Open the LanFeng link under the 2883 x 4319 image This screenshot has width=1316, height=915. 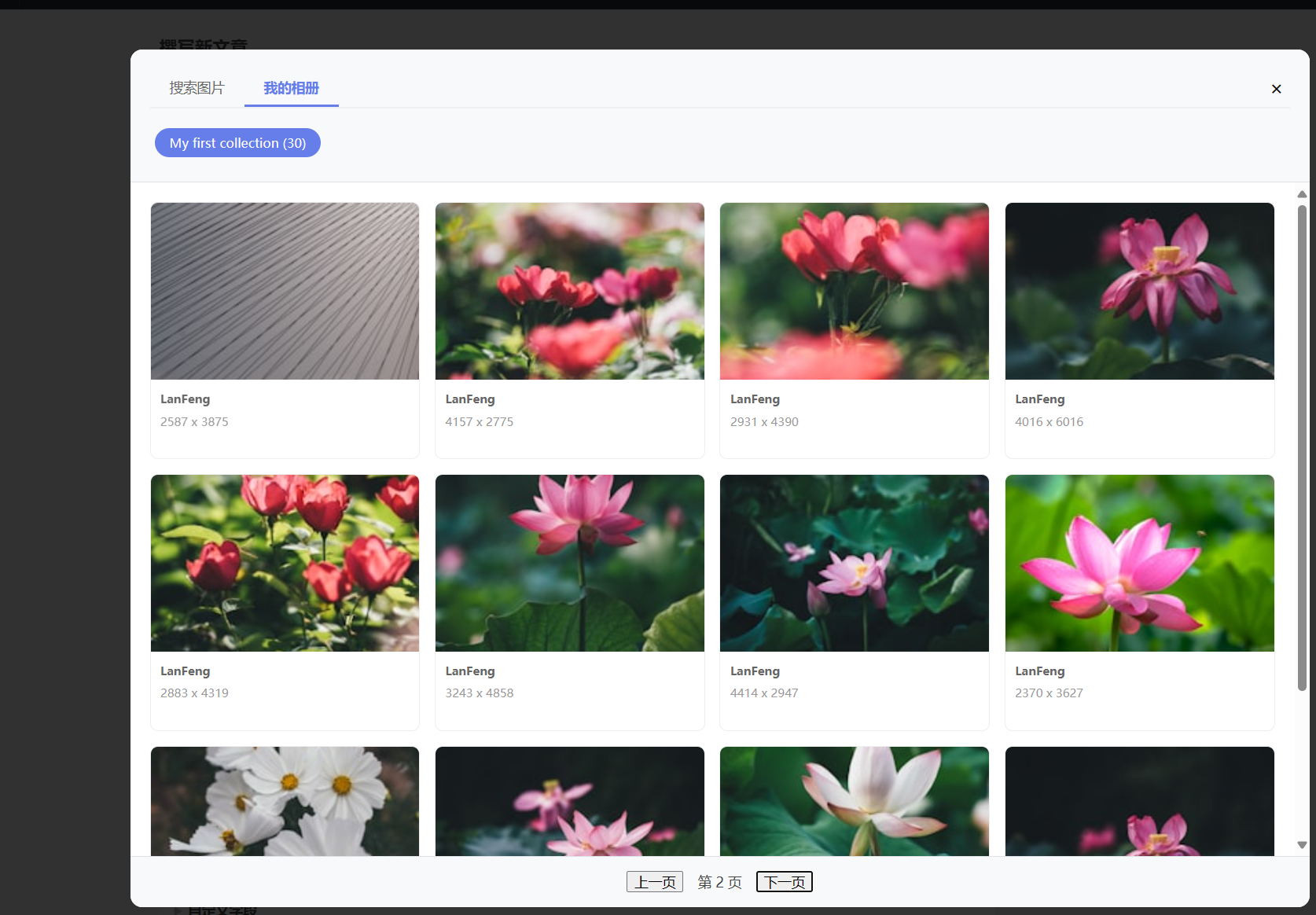(185, 671)
